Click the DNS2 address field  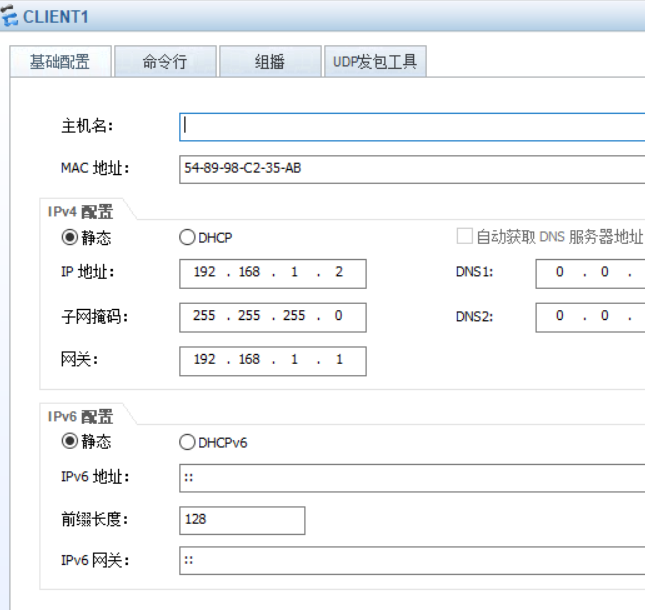click(590, 318)
